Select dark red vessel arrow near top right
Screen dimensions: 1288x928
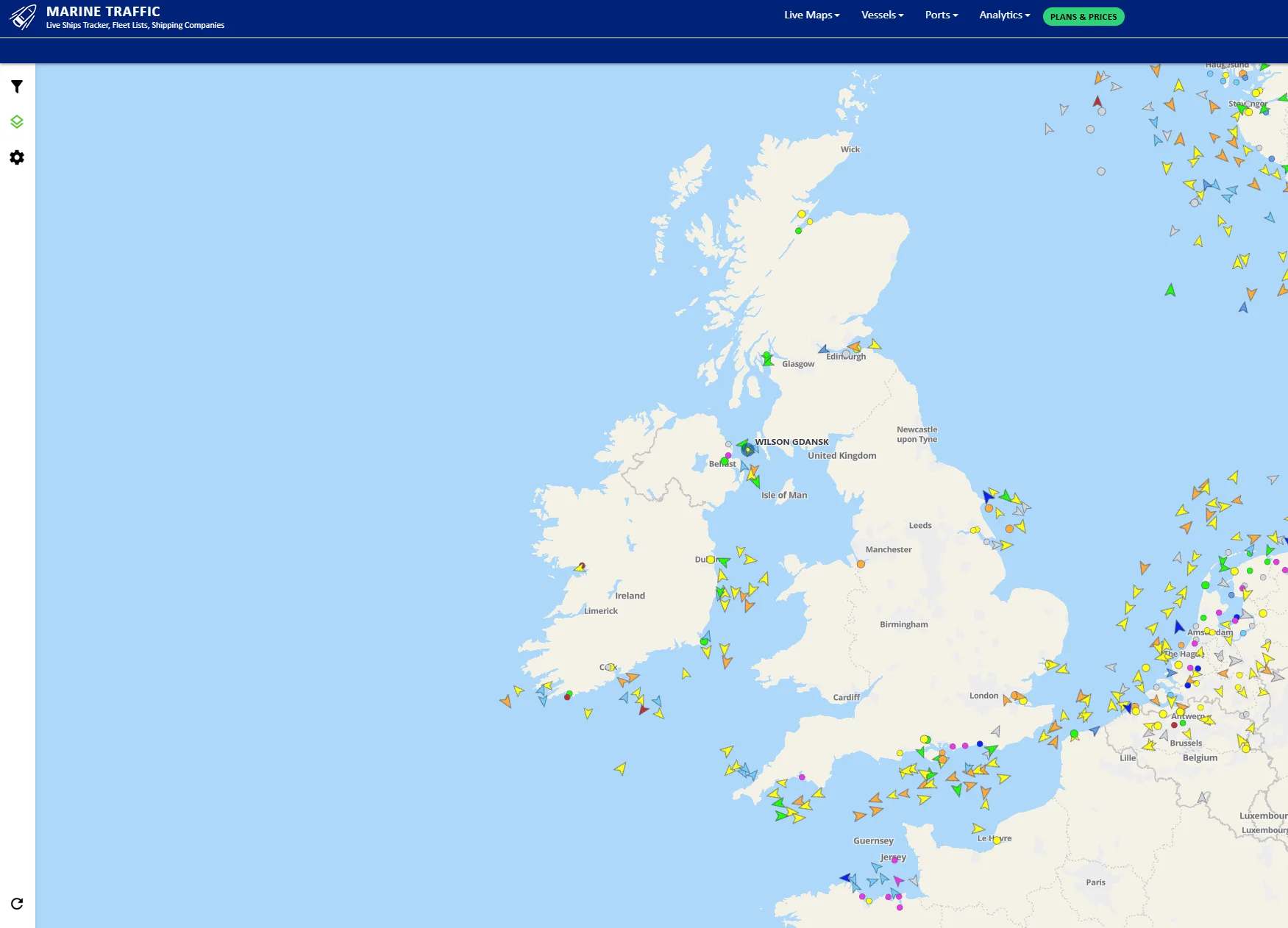(1097, 101)
